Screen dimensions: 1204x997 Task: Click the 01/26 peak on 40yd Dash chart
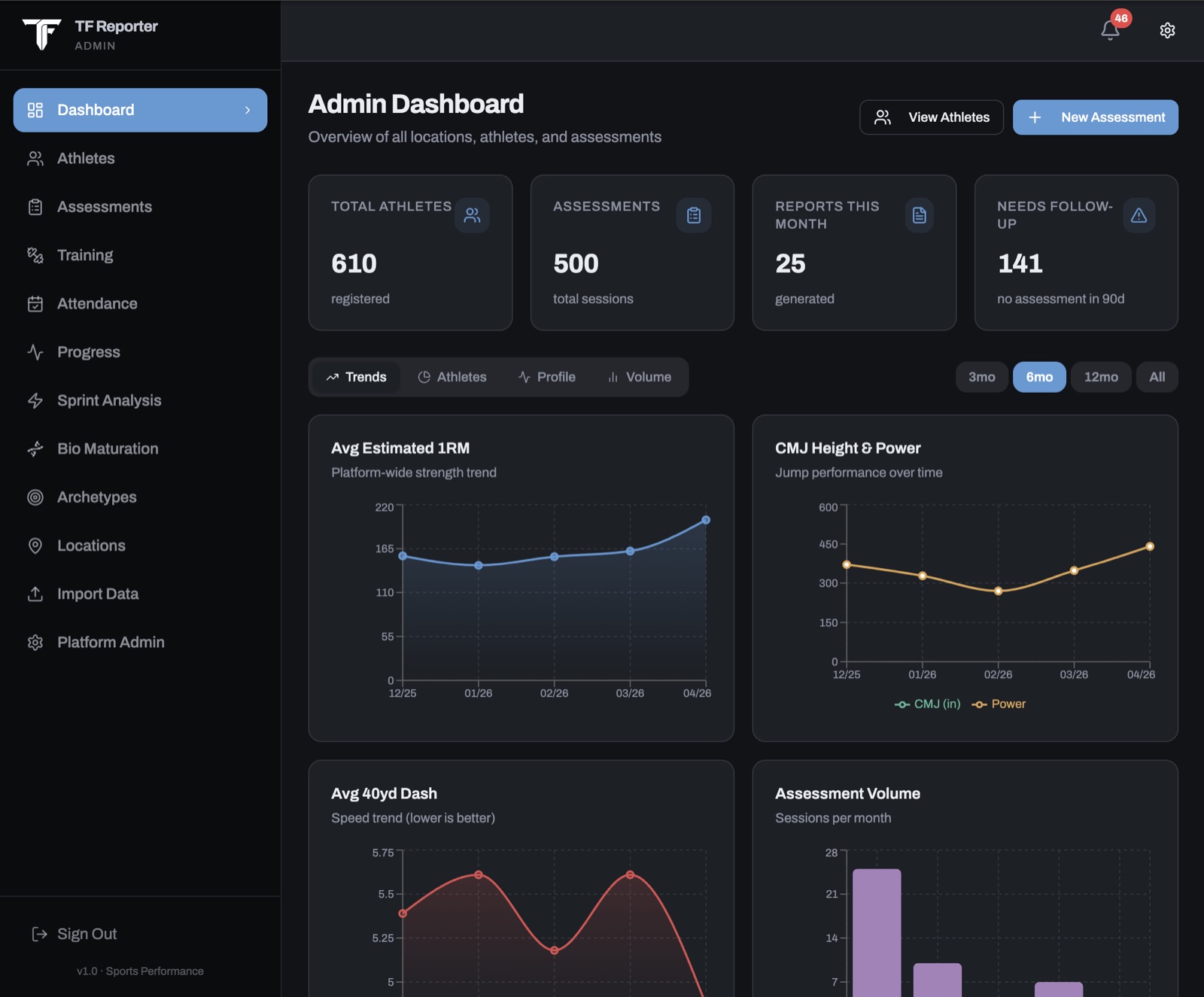click(x=479, y=874)
